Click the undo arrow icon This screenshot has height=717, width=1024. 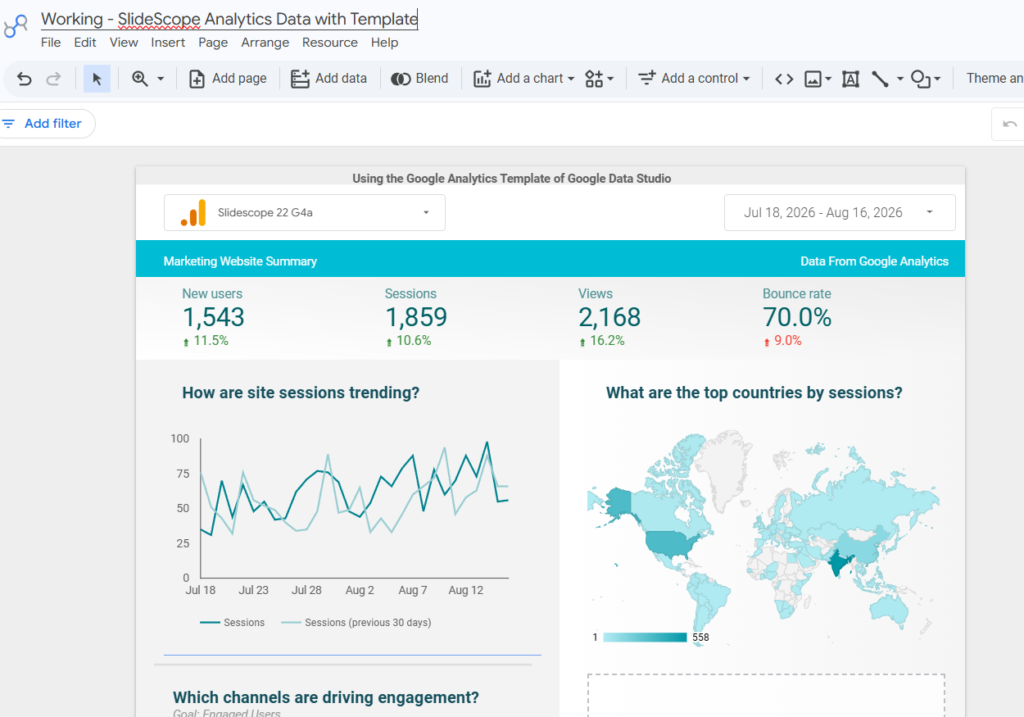[x=24, y=79]
